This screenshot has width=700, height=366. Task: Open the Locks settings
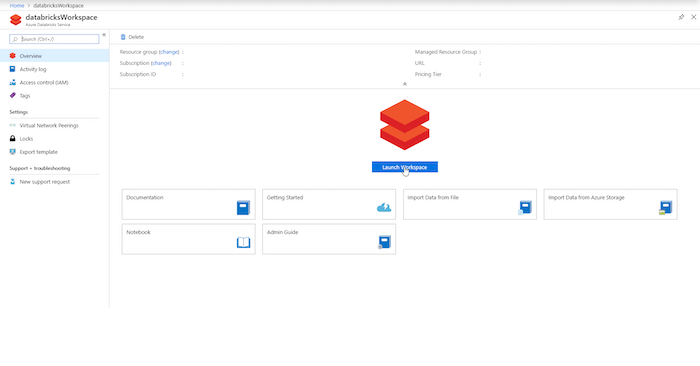(x=26, y=139)
